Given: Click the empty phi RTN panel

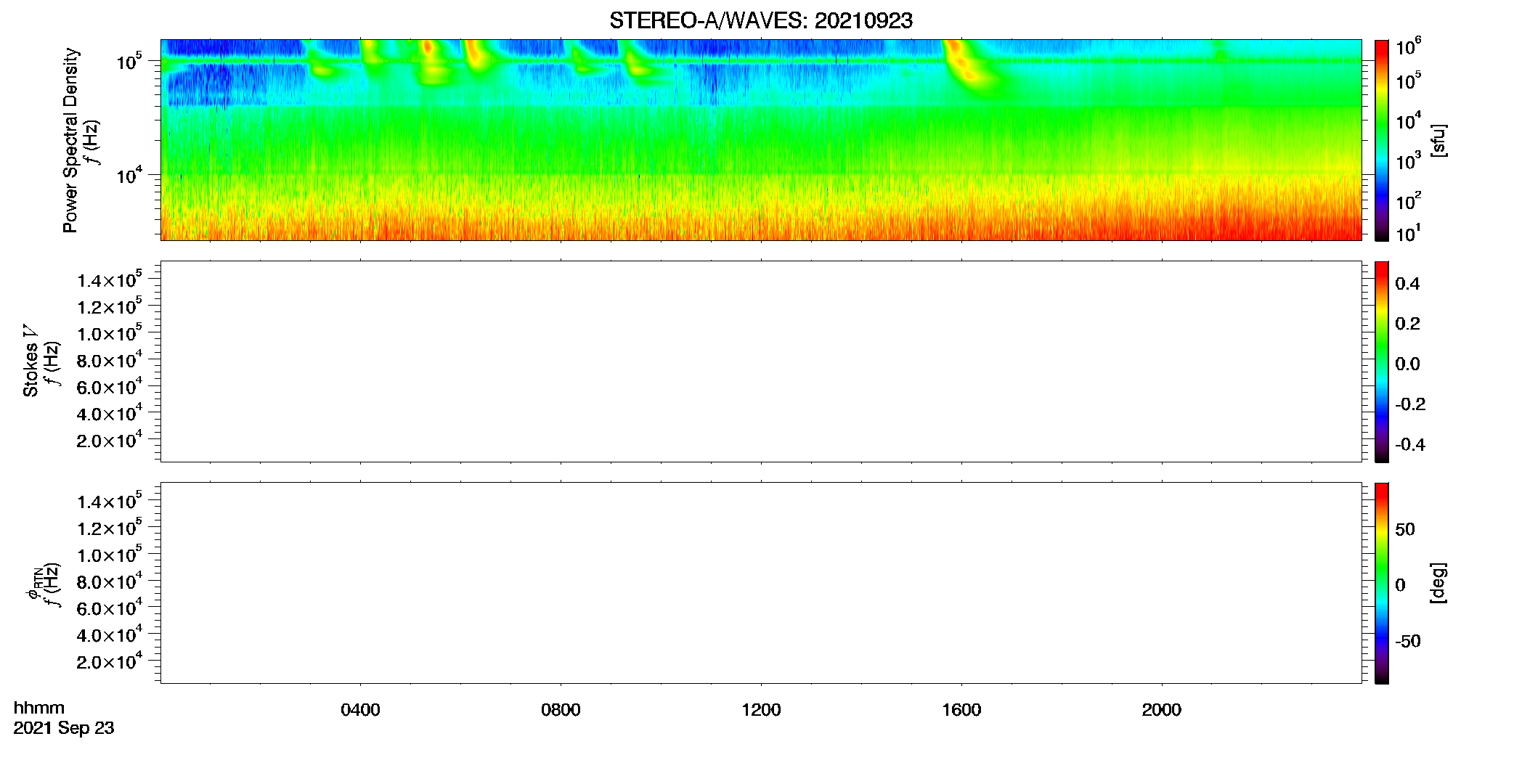Looking at the screenshot, I should point(760,583).
